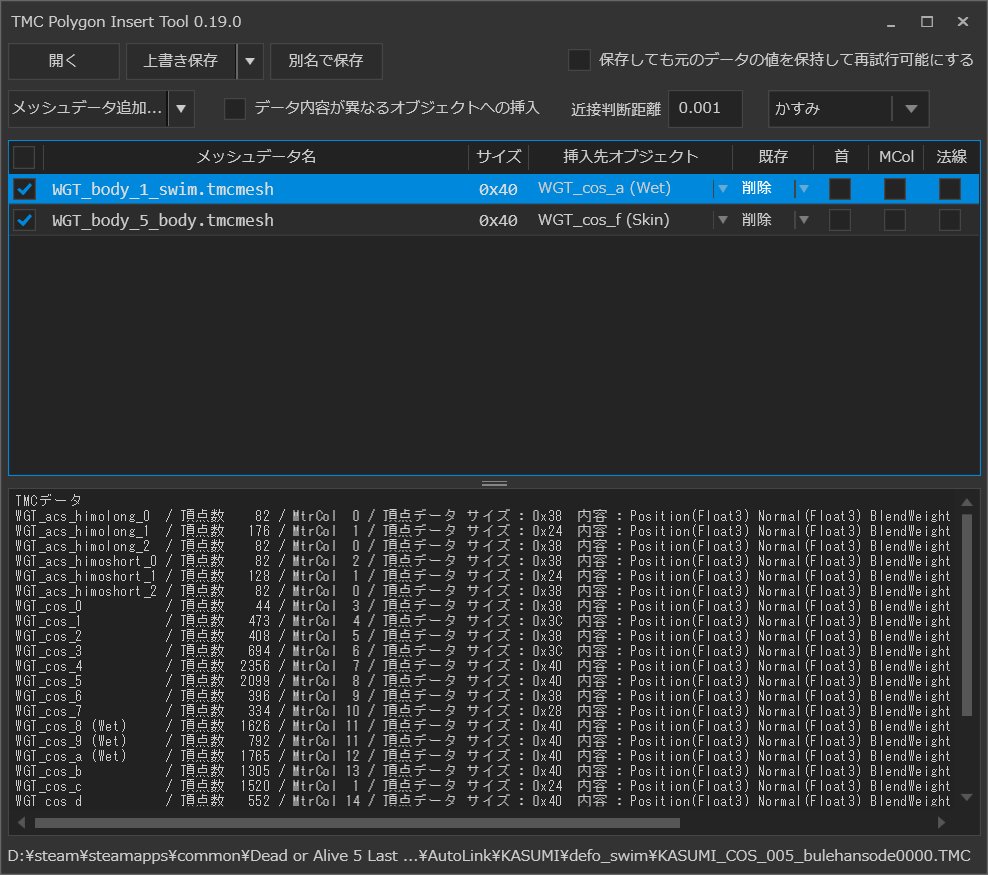988x875 pixels.
Task: Uncheck WGT_body_1_swim.tmcmesh row checkbox
Action: (x=25, y=188)
